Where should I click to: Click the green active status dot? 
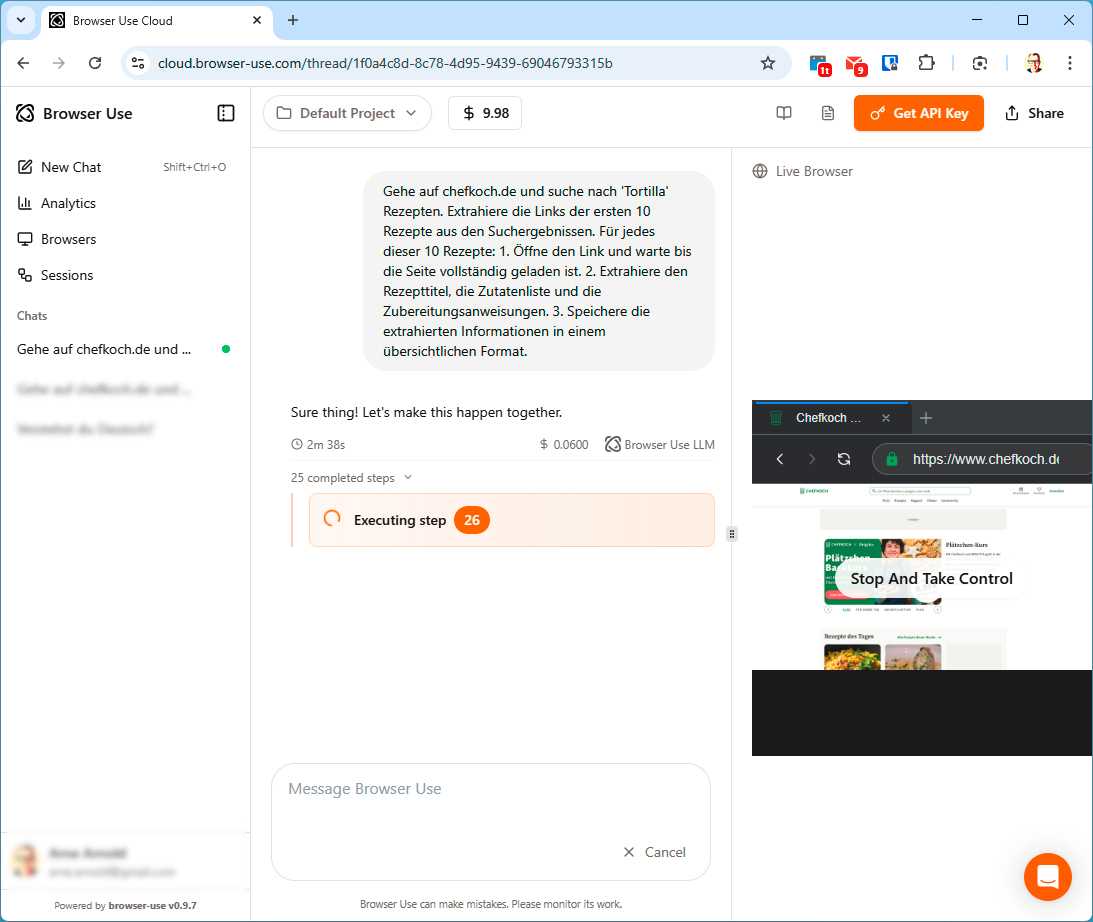[x=226, y=349]
